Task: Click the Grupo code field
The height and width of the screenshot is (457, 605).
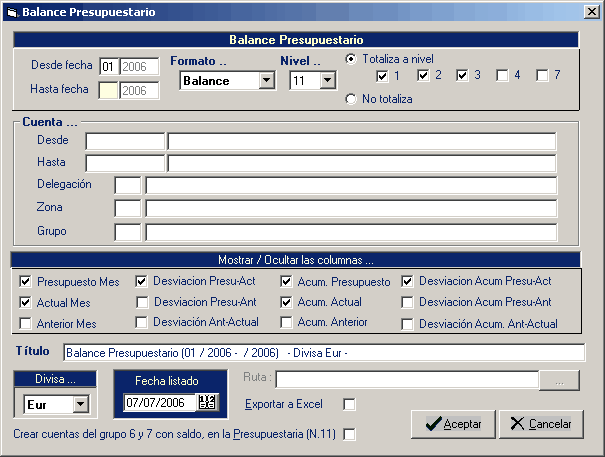Action: 128,232
